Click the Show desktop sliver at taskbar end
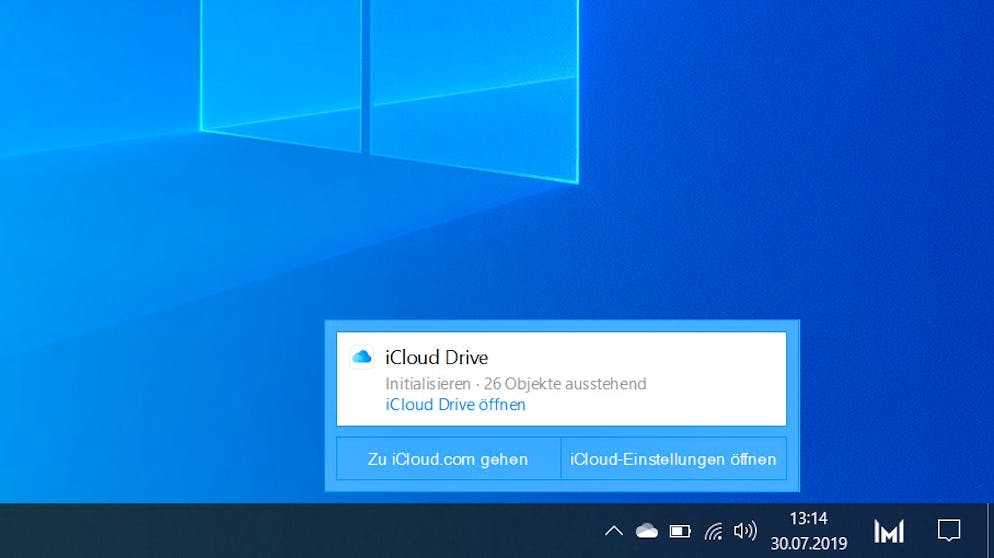 click(x=990, y=531)
